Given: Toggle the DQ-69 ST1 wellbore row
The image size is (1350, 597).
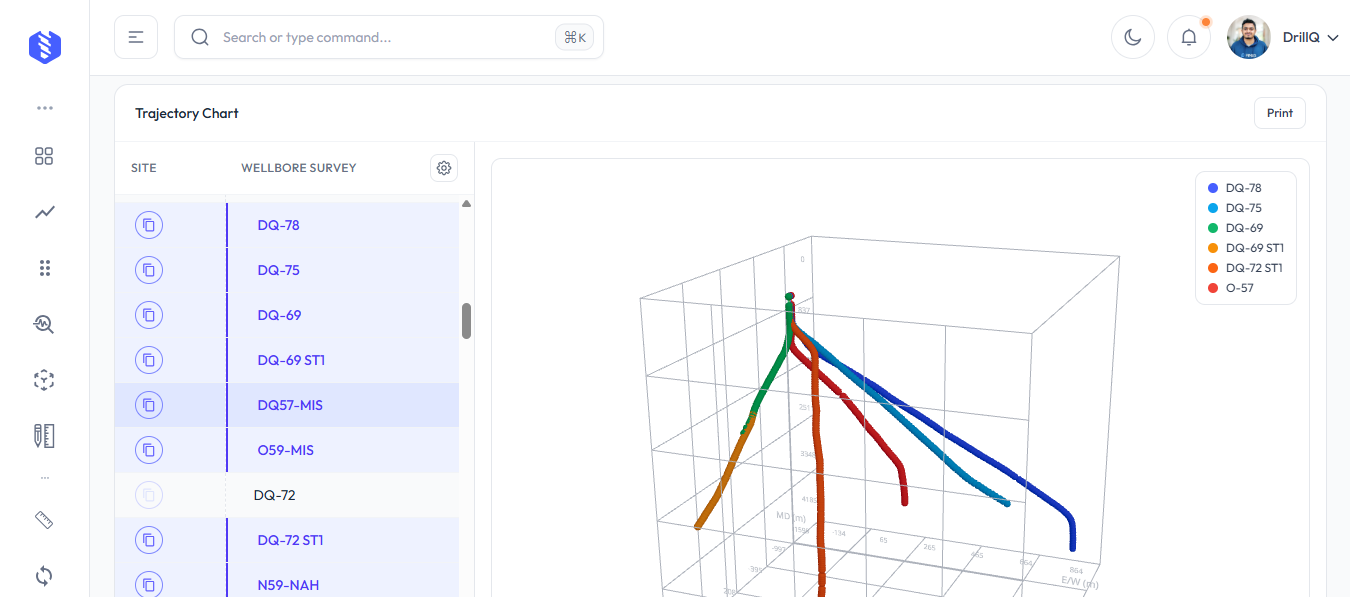Looking at the screenshot, I should click(x=287, y=360).
